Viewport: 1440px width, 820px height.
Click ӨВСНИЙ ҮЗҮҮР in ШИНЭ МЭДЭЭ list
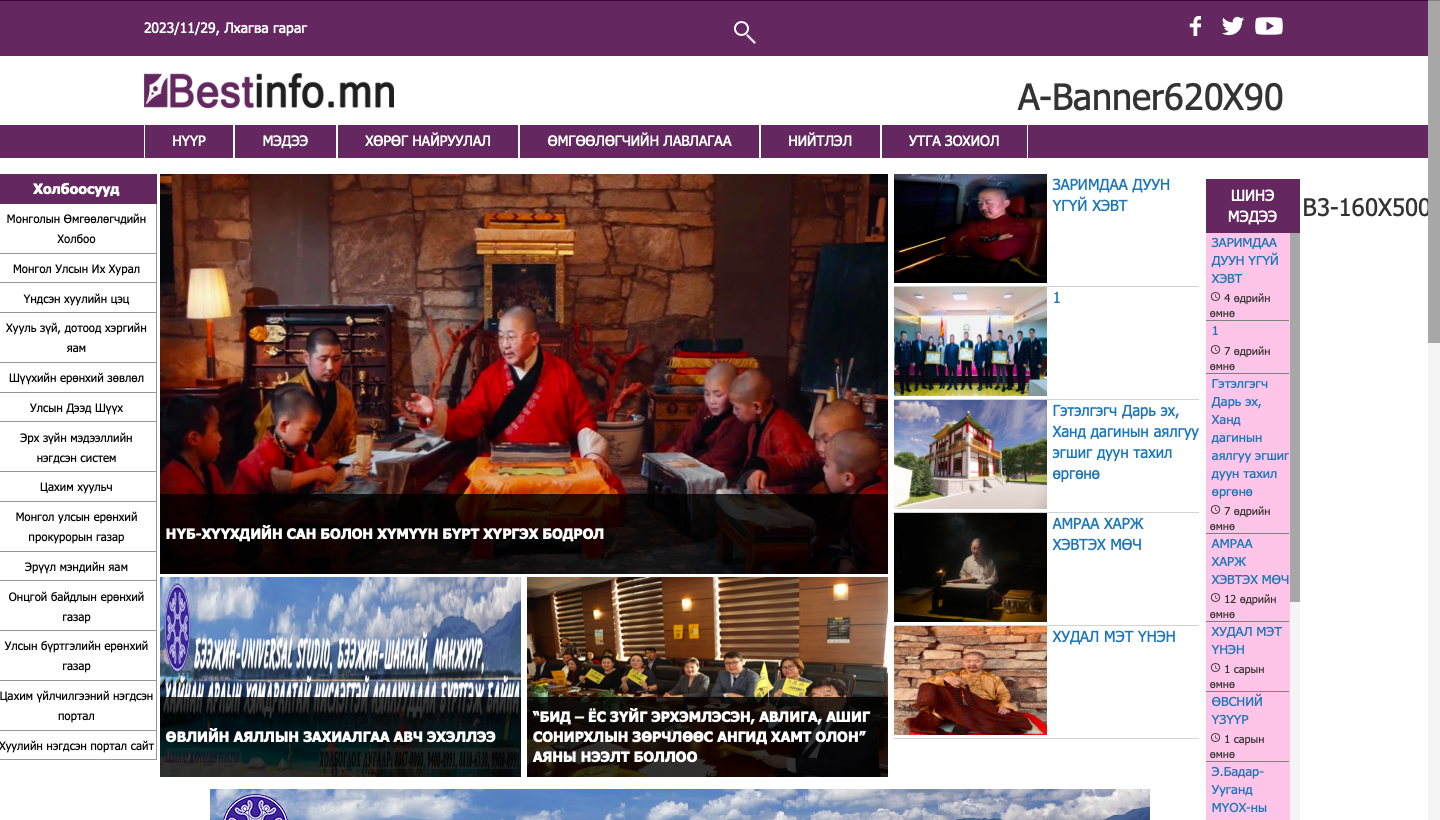click(1236, 710)
